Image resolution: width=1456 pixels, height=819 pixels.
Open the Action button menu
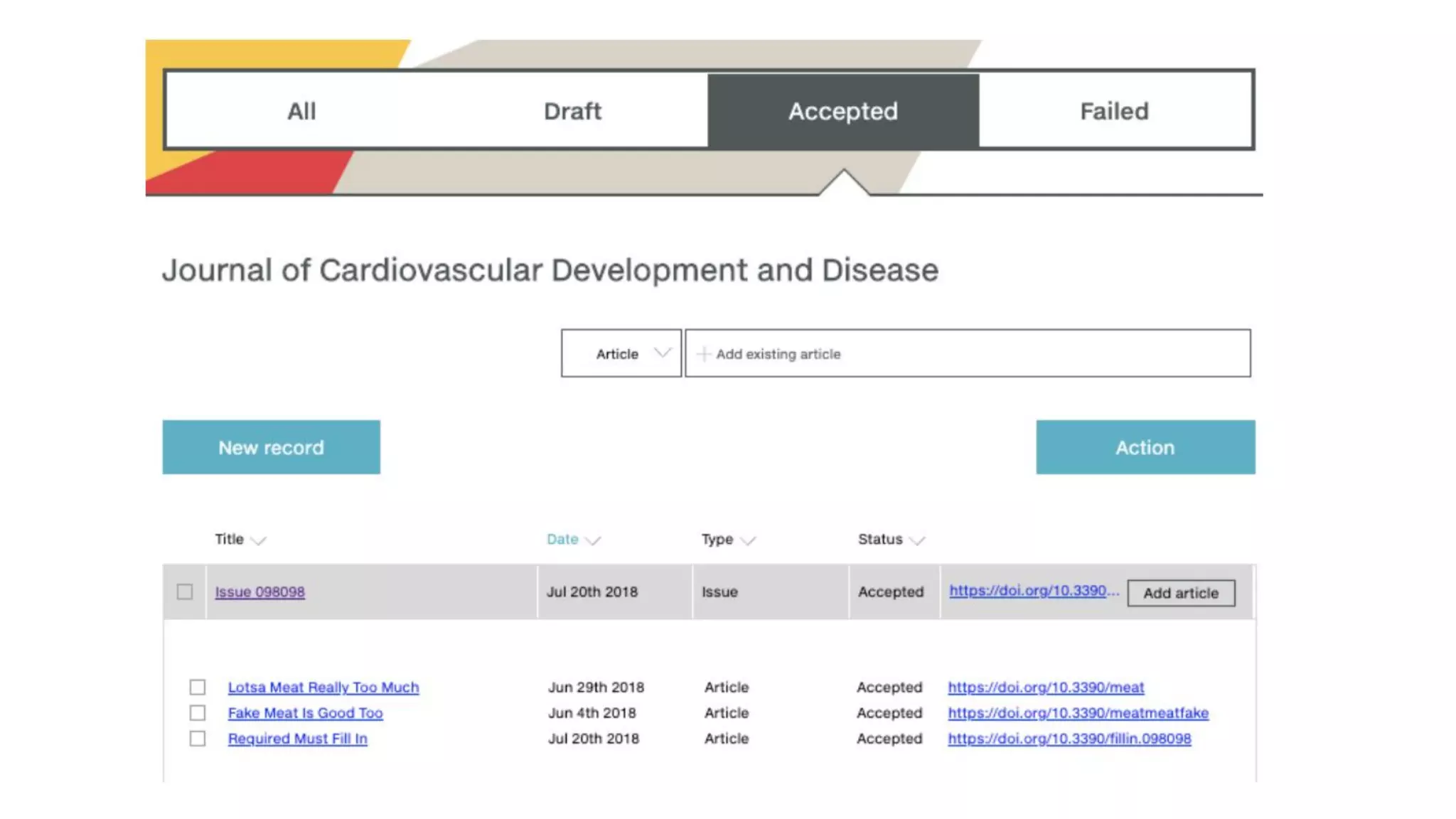[1145, 447]
